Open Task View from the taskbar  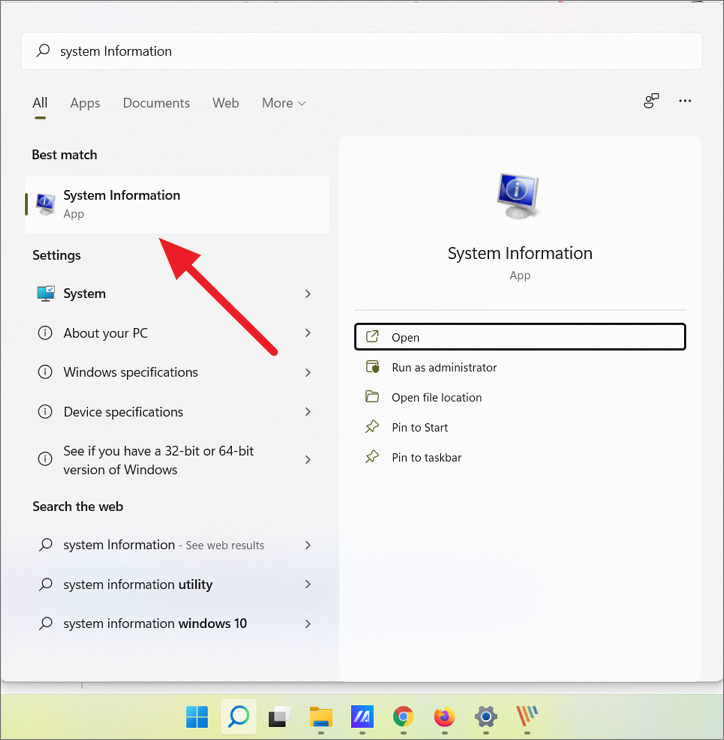coord(280,717)
